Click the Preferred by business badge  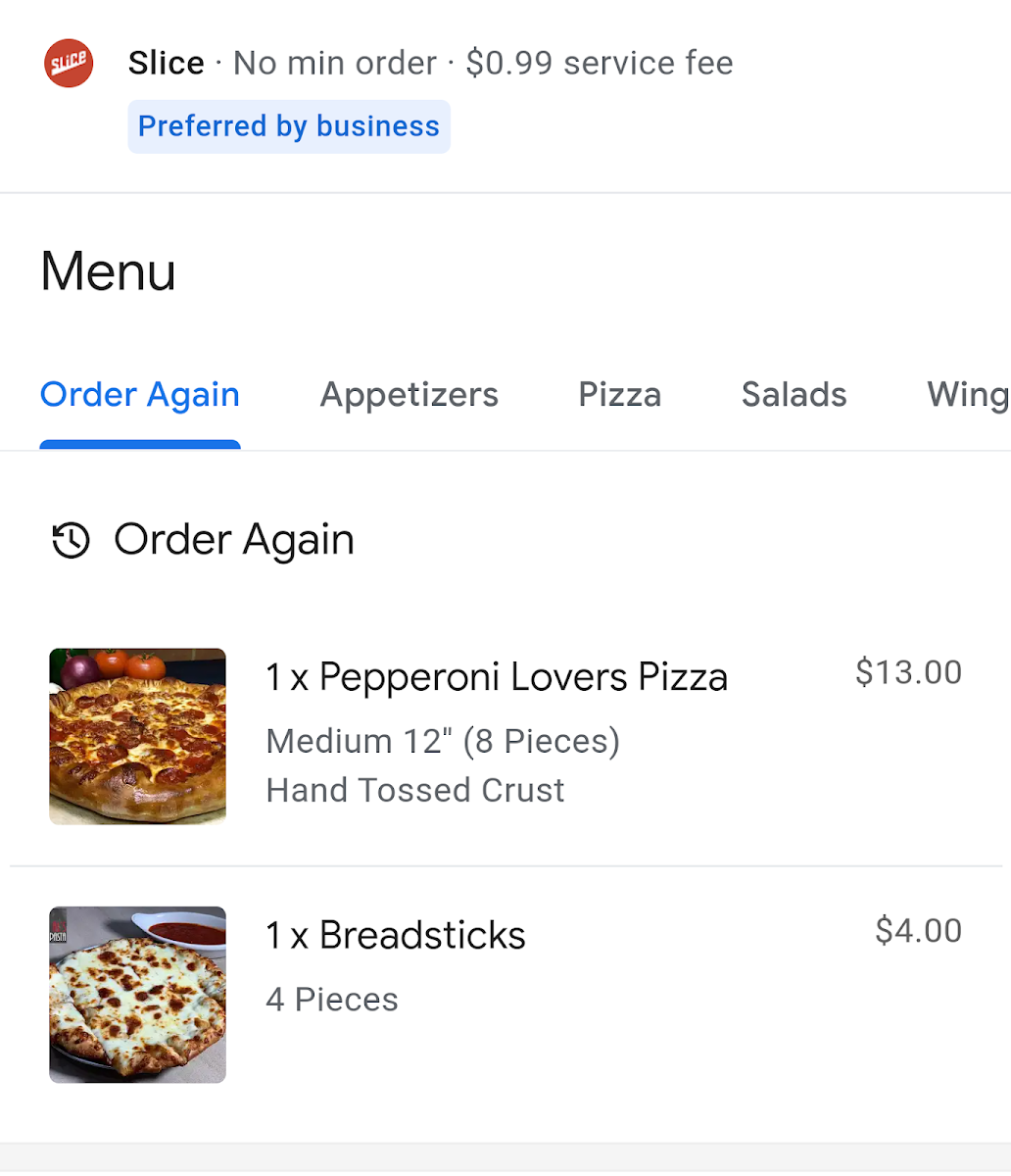289,126
